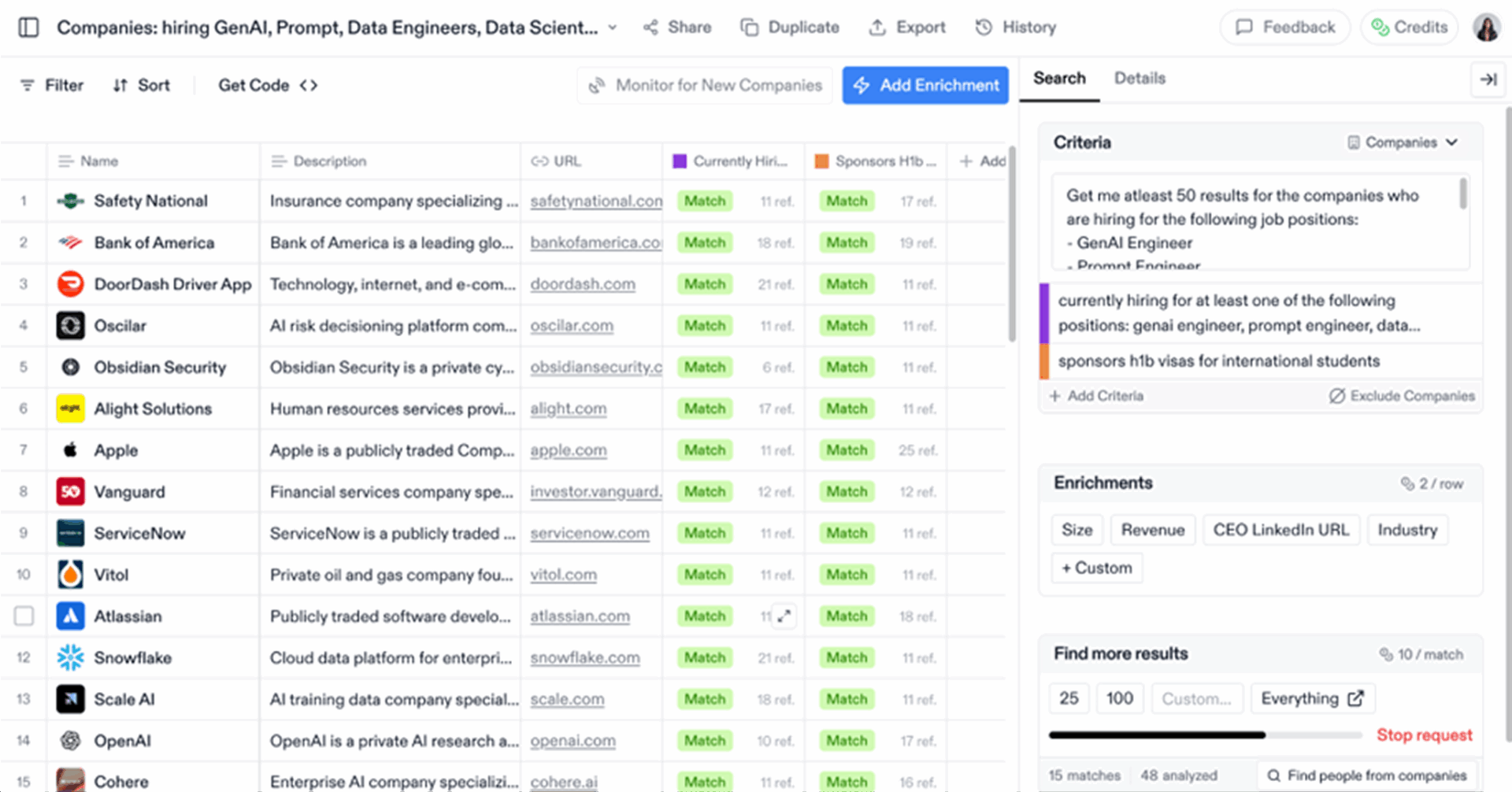Add the Size enrichment
Screen dimensions: 1512x792
click(1077, 530)
